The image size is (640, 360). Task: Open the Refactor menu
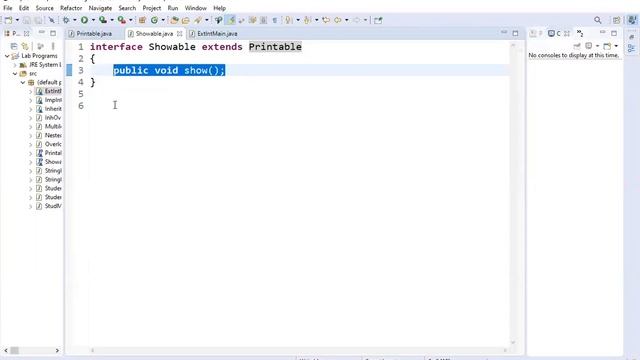tap(71, 8)
